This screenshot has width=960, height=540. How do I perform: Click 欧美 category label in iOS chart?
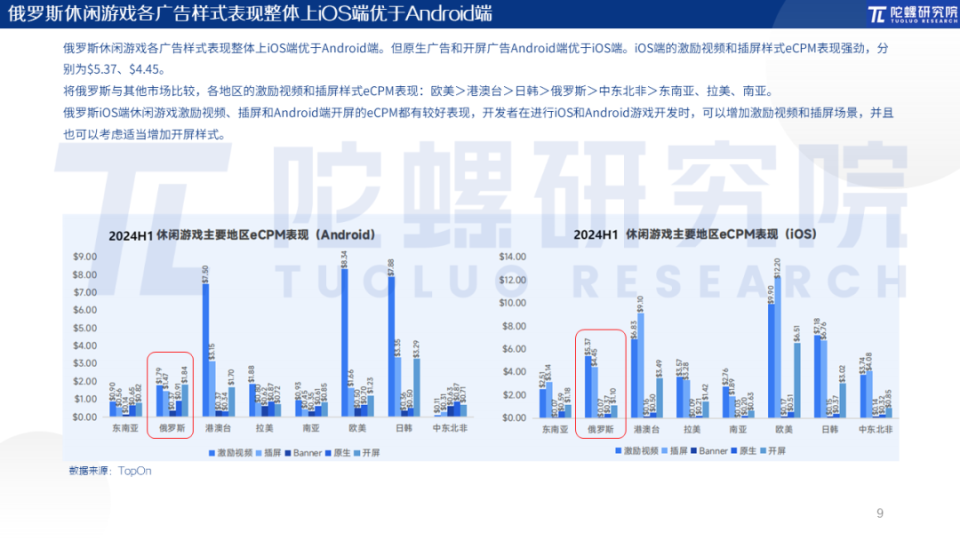pyautogui.click(x=784, y=429)
